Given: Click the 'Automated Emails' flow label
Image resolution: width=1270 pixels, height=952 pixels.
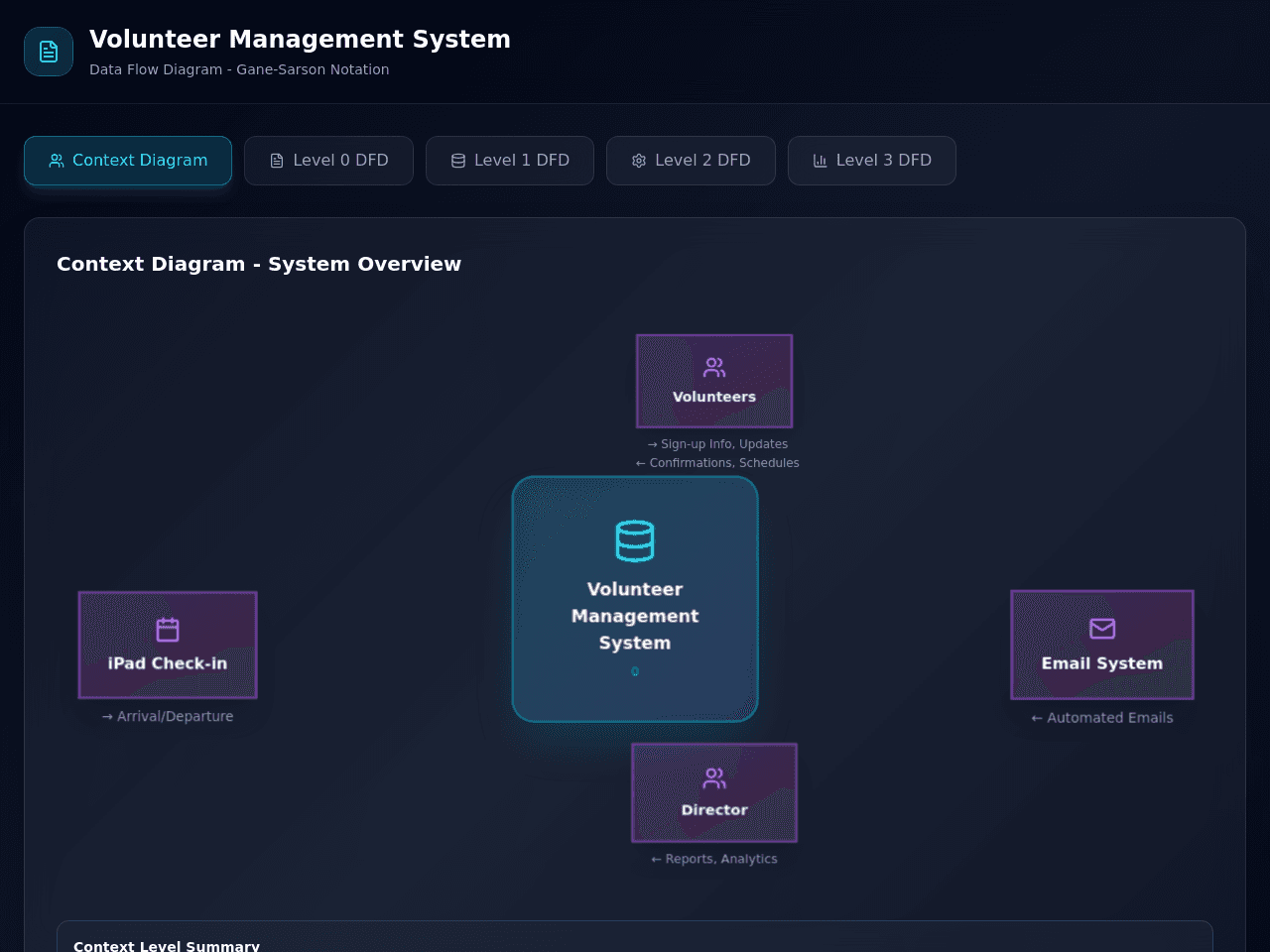Looking at the screenshot, I should tap(1102, 718).
